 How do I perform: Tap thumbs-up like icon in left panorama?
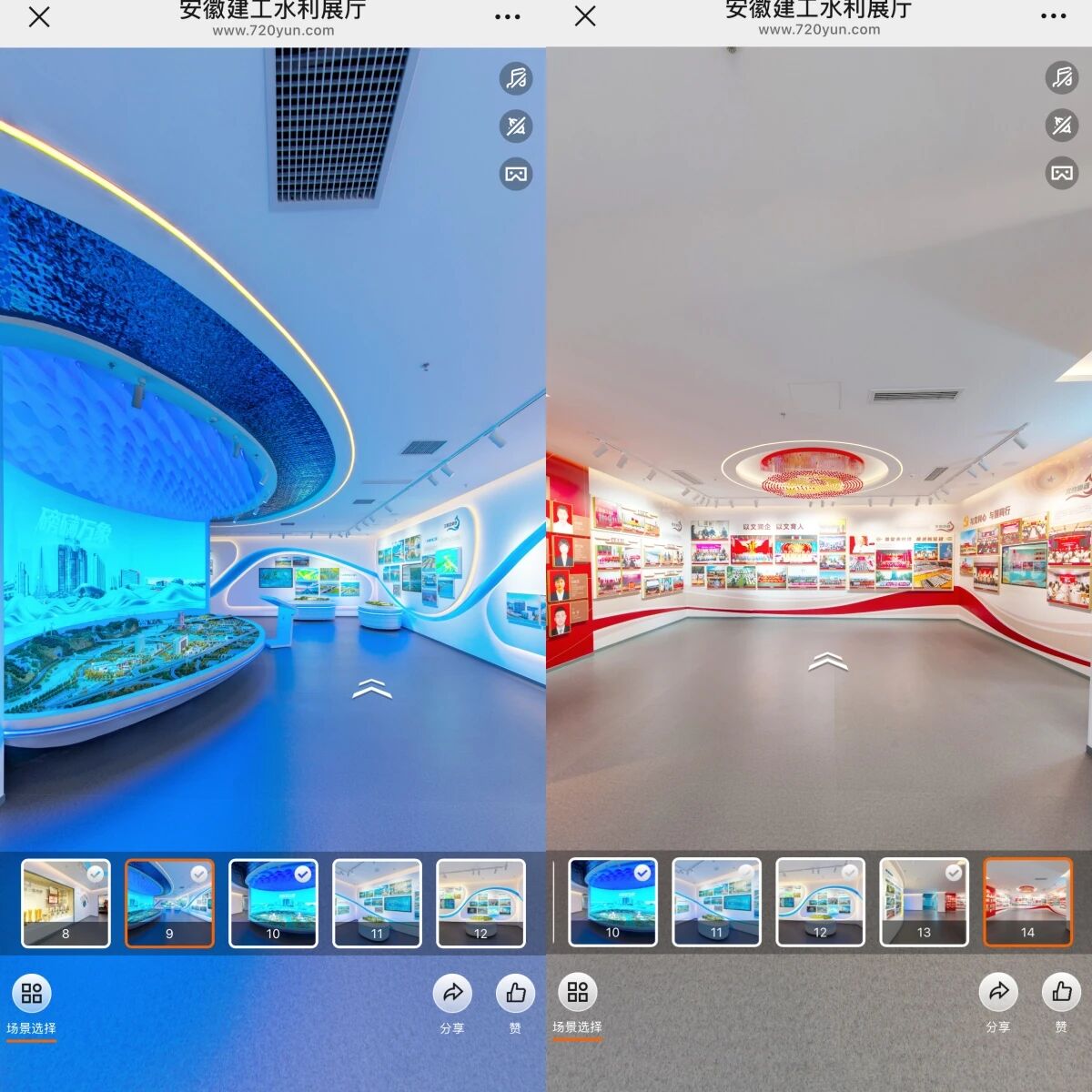515,993
